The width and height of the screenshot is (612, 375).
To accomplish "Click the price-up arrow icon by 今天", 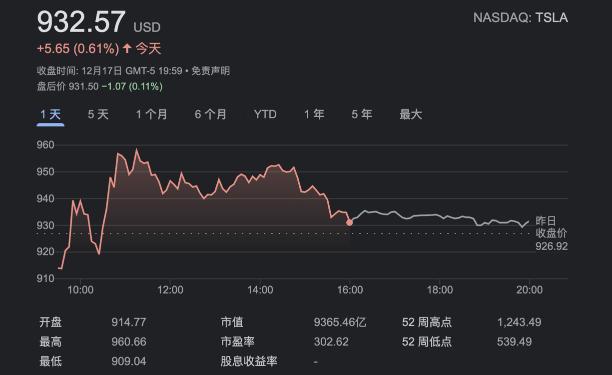I will pos(127,48).
